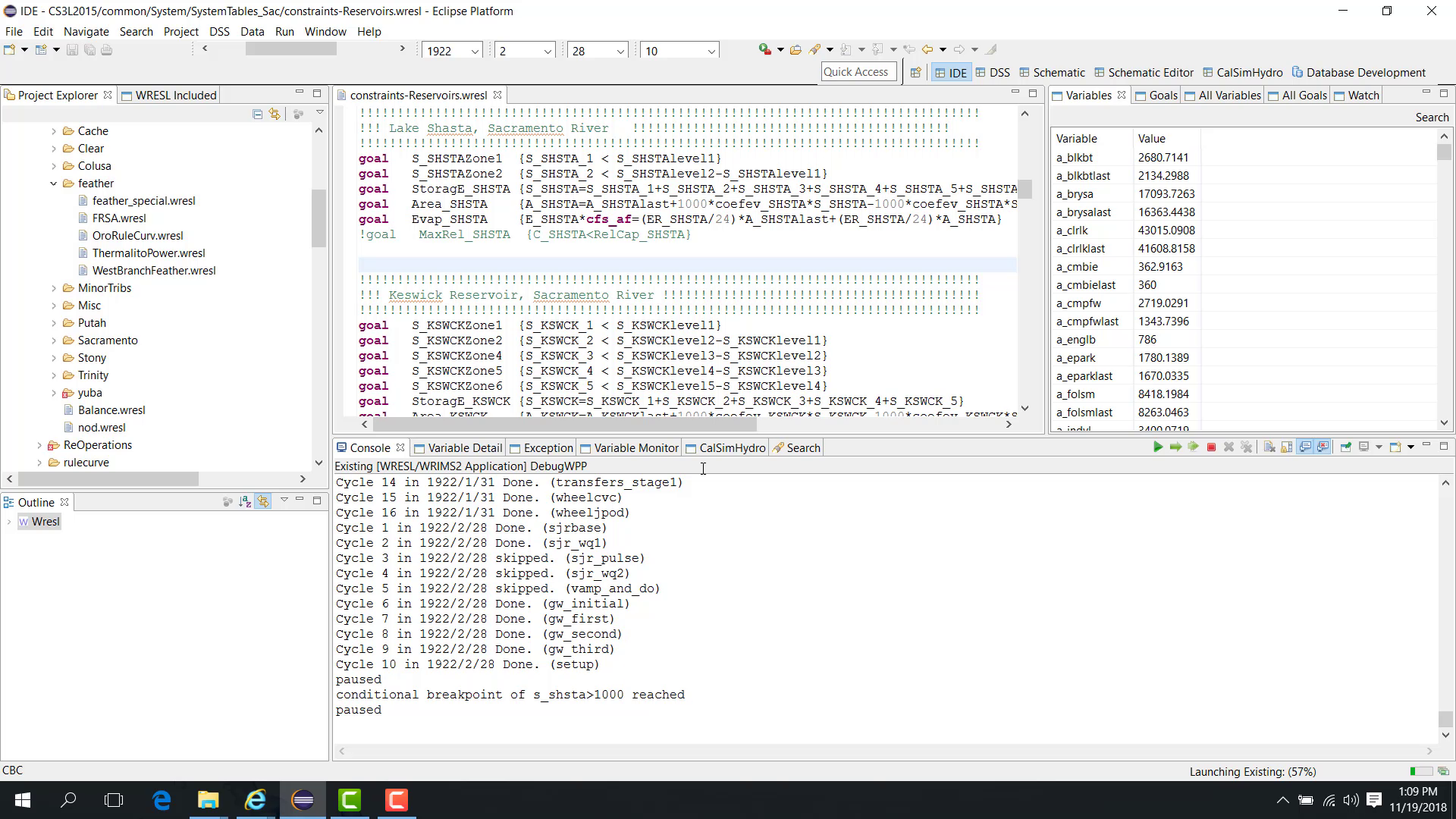
Task: Click the Search flashlight toolbar icon
Action: click(x=815, y=50)
